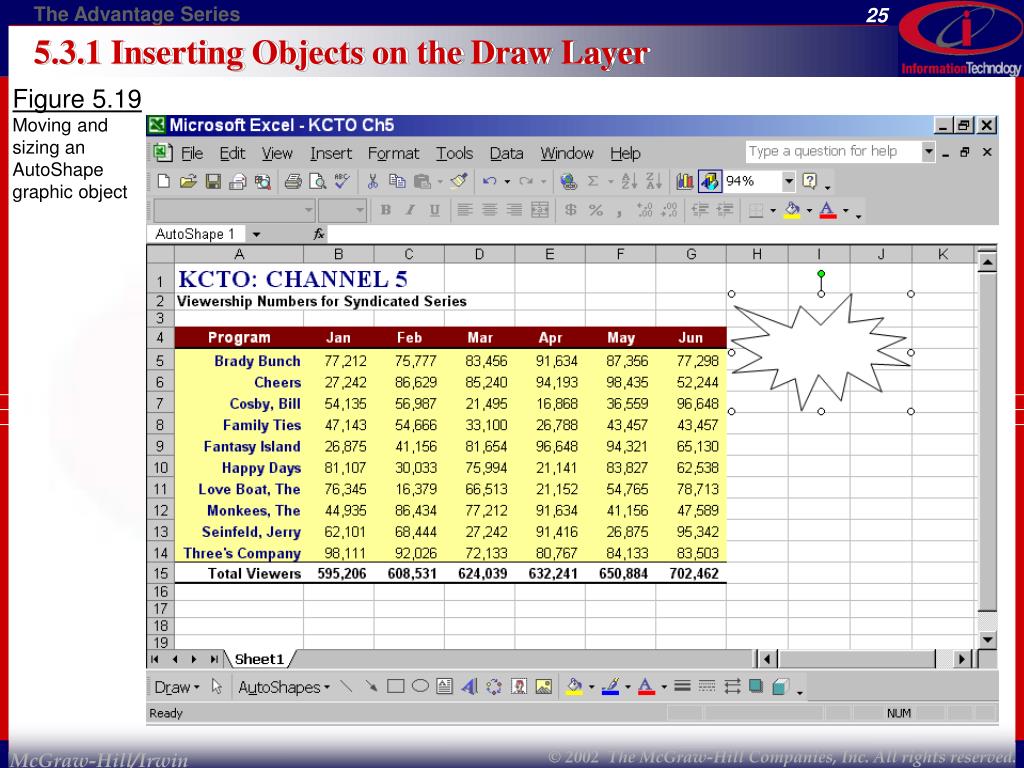
Task: Select the Oval drawing tool
Action: [x=421, y=686]
